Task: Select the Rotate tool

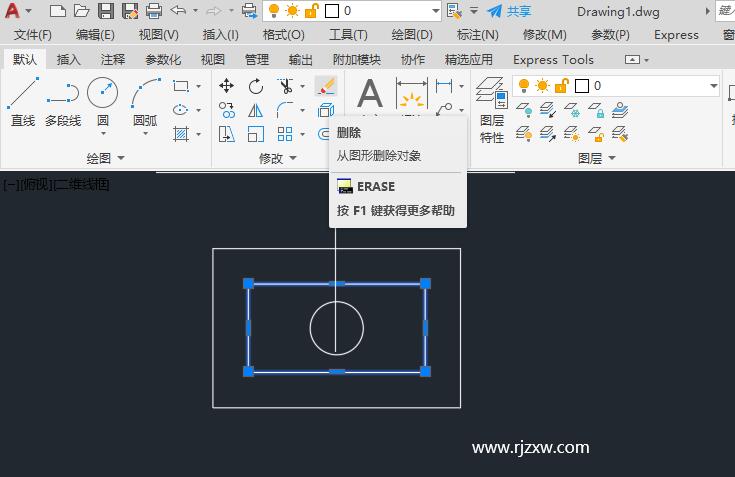Action: coord(255,86)
